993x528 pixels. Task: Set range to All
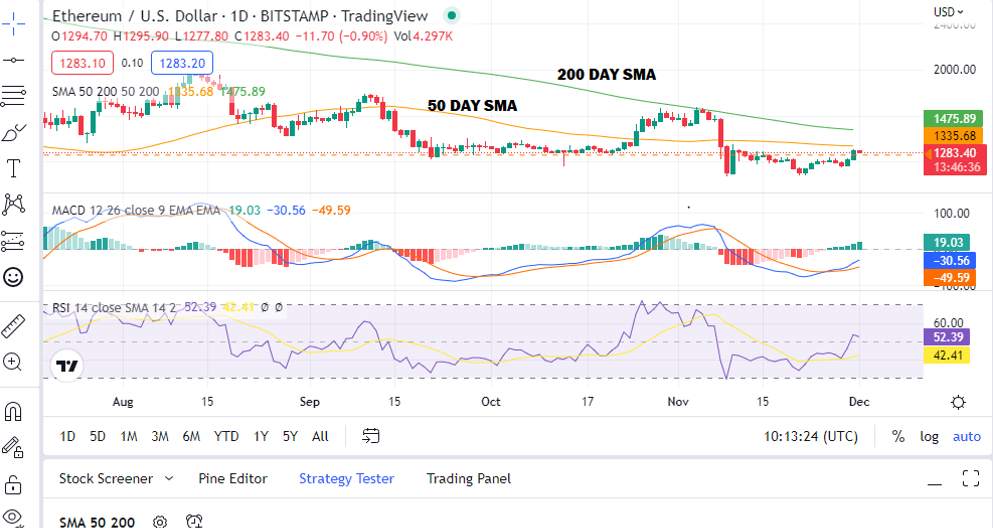(320, 436)
